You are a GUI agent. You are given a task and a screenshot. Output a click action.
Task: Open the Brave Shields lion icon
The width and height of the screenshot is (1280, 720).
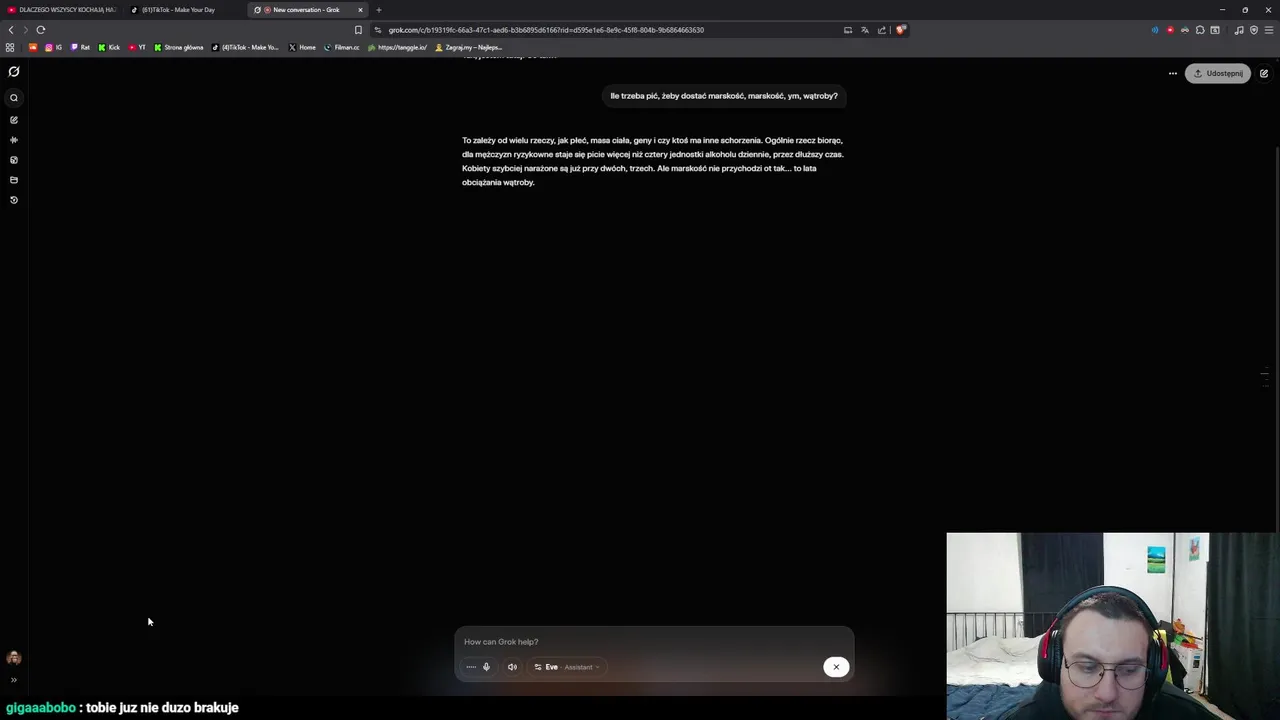point(900,30)
